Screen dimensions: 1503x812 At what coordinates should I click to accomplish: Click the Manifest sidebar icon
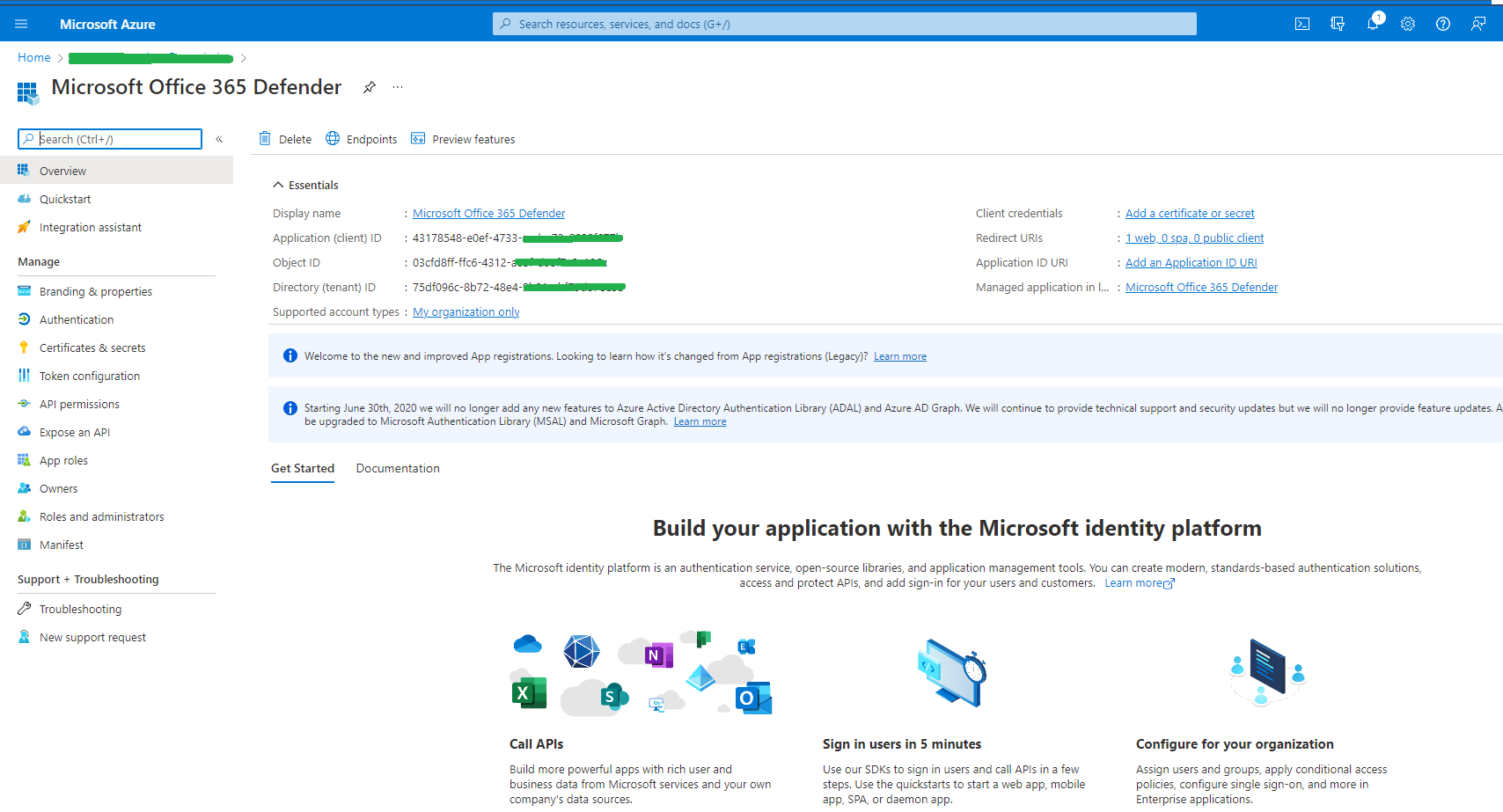click(24, 545)
